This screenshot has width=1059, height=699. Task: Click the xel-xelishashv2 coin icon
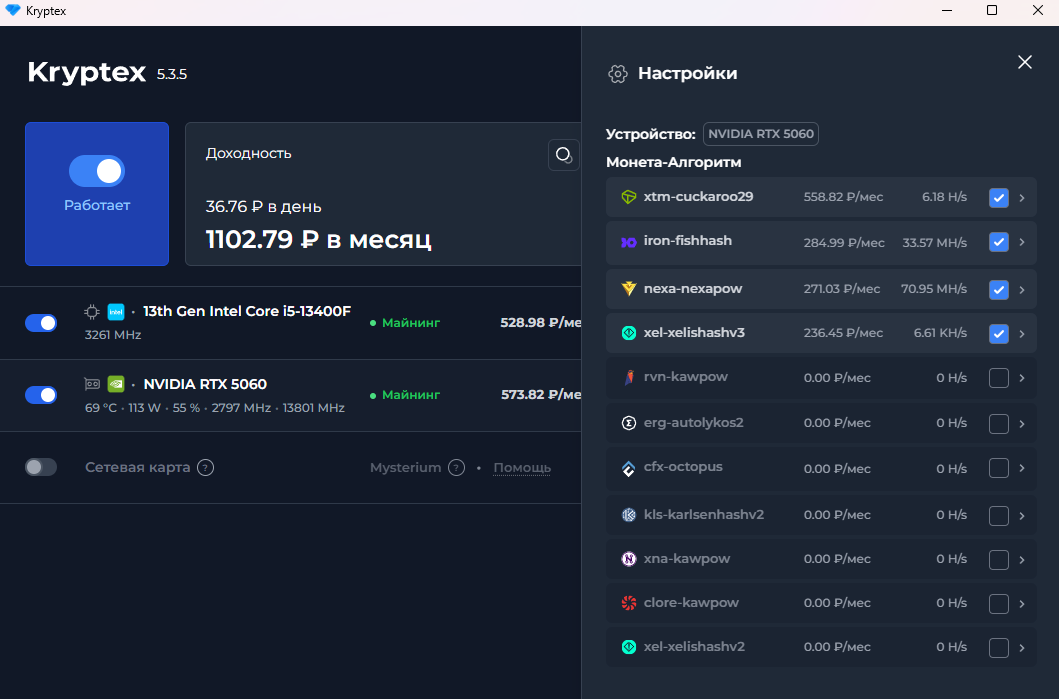point(629,647)
